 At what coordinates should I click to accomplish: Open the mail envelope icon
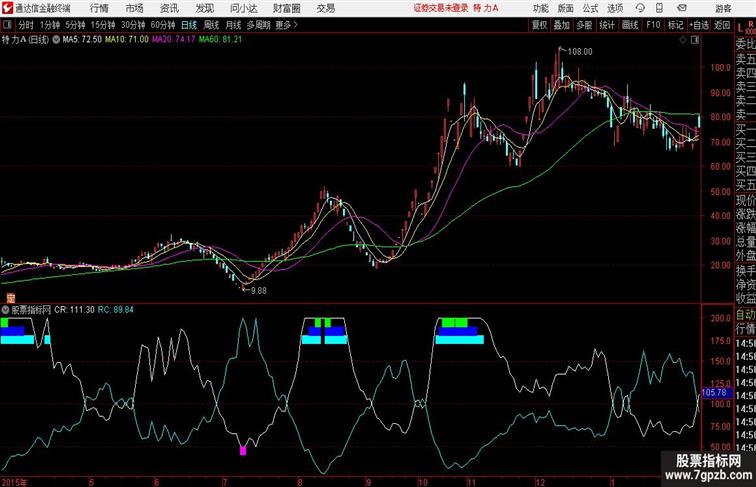(681, 8)
